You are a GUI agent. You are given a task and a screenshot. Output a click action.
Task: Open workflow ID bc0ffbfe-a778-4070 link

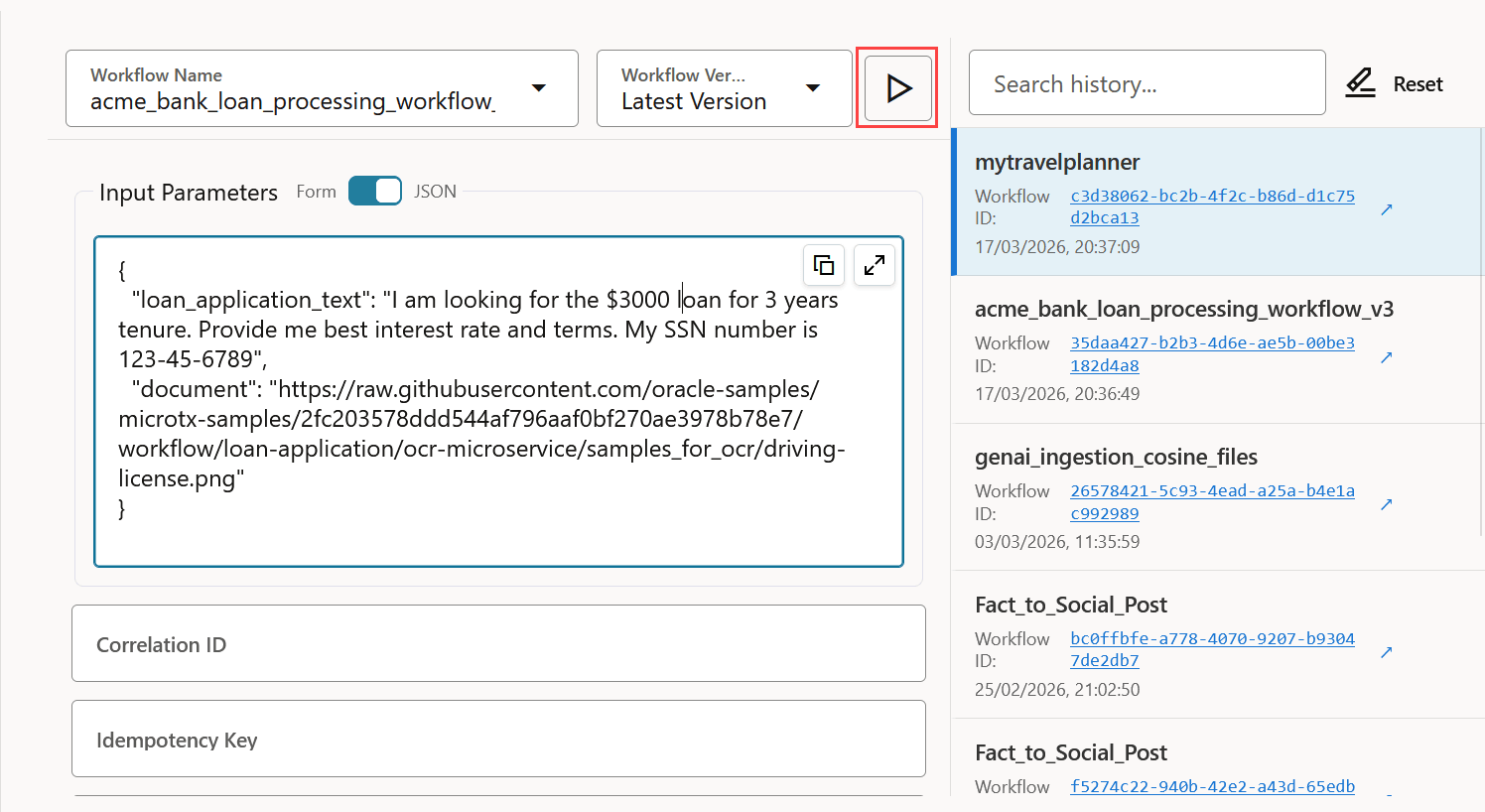click(x=1212, y=649)
